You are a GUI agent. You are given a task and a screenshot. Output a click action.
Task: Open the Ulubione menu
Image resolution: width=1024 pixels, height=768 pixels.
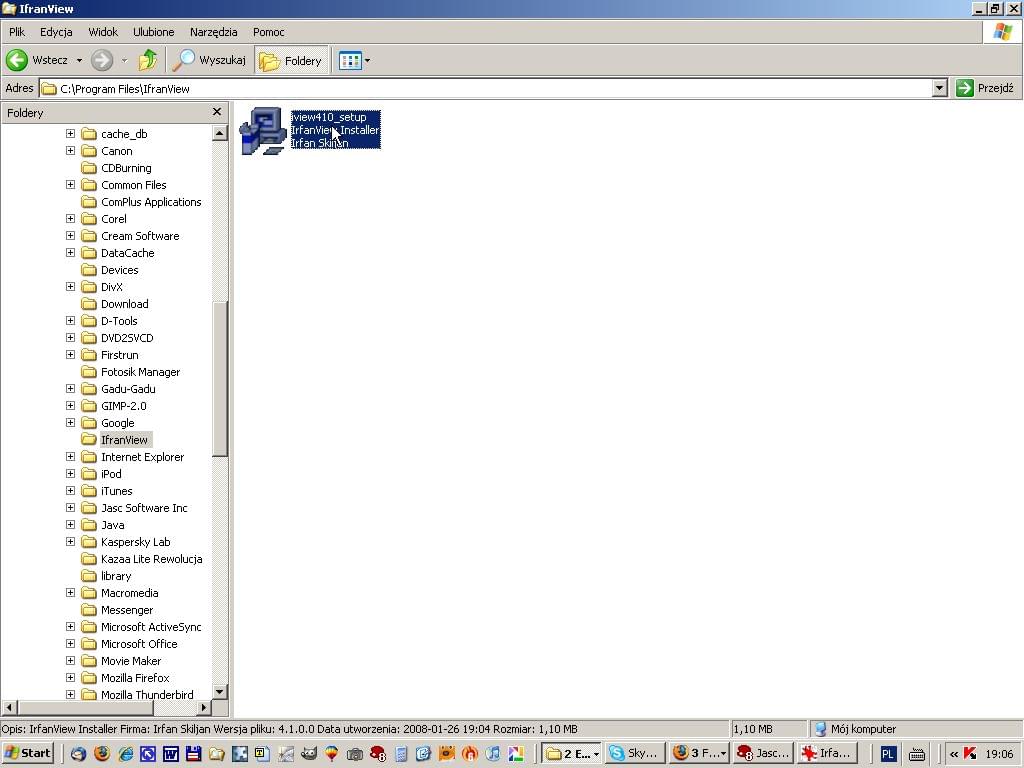tap(153, 31)
